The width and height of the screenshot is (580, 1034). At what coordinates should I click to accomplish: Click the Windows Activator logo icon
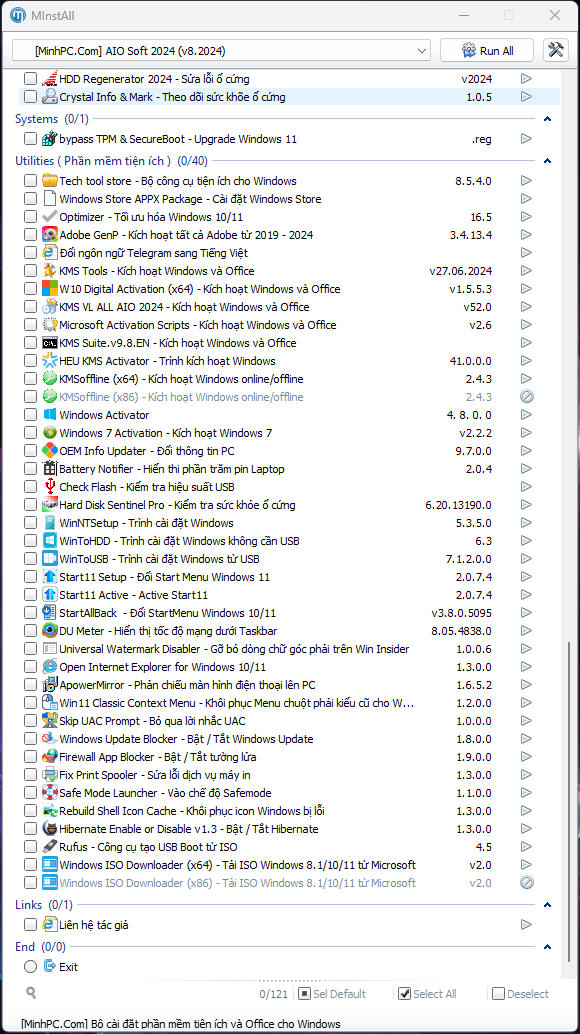pyautogui.click(x=49, y=415)
